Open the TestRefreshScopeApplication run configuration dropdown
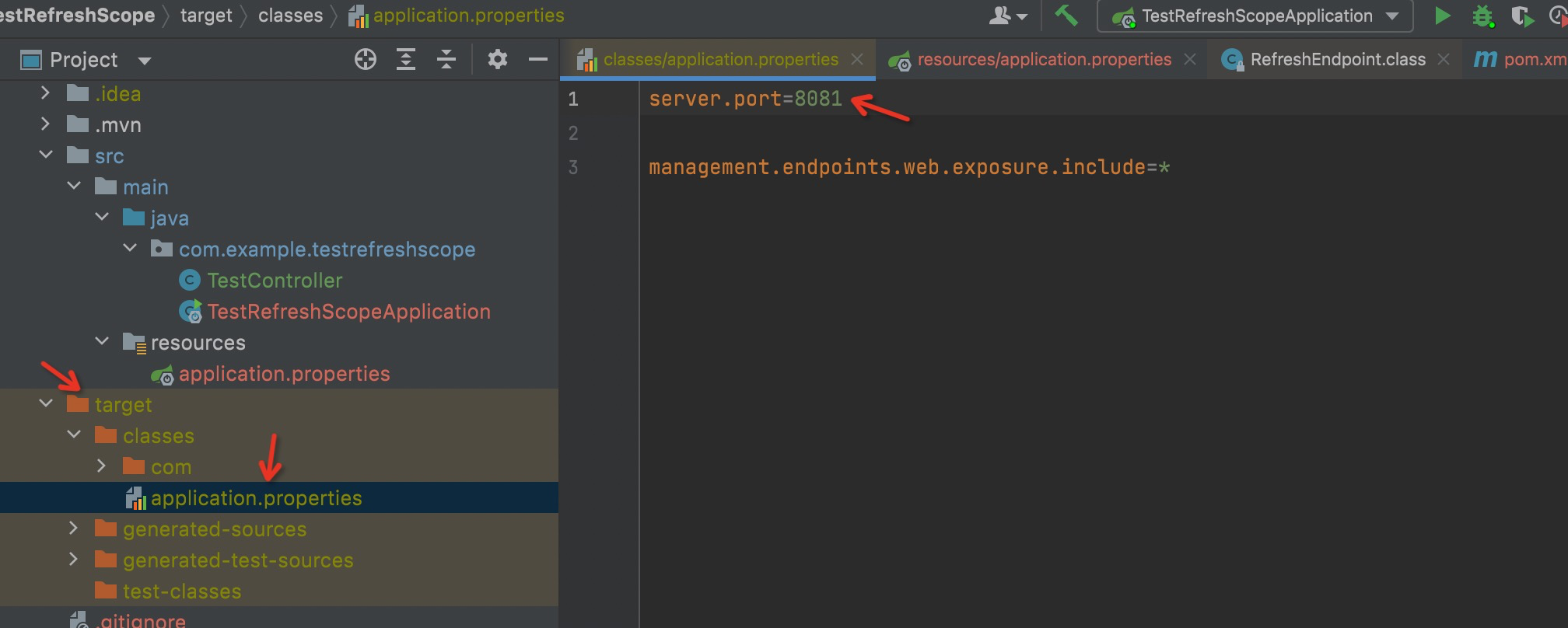This screenshot has height=628, width=1568. pyautogui.click(x=1255, y=16)
